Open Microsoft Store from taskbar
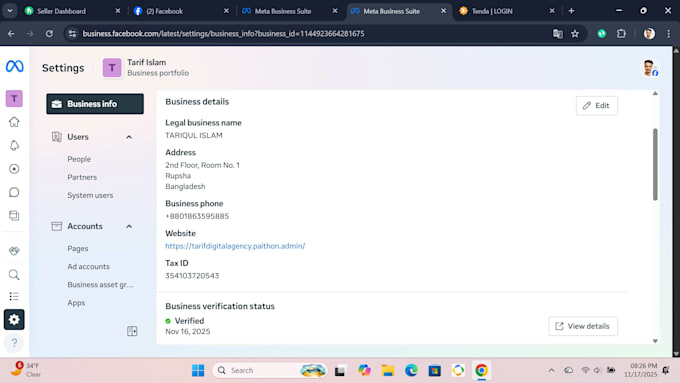Screen dimensions: 680x383 point(435,370)
